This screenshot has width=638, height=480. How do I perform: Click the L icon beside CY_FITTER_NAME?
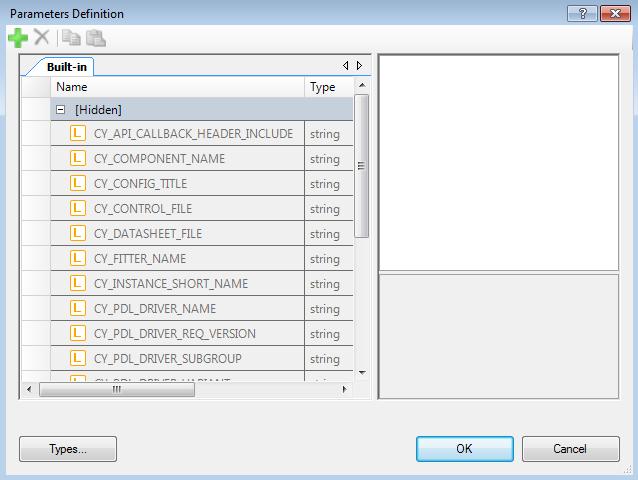click(78, 258)
